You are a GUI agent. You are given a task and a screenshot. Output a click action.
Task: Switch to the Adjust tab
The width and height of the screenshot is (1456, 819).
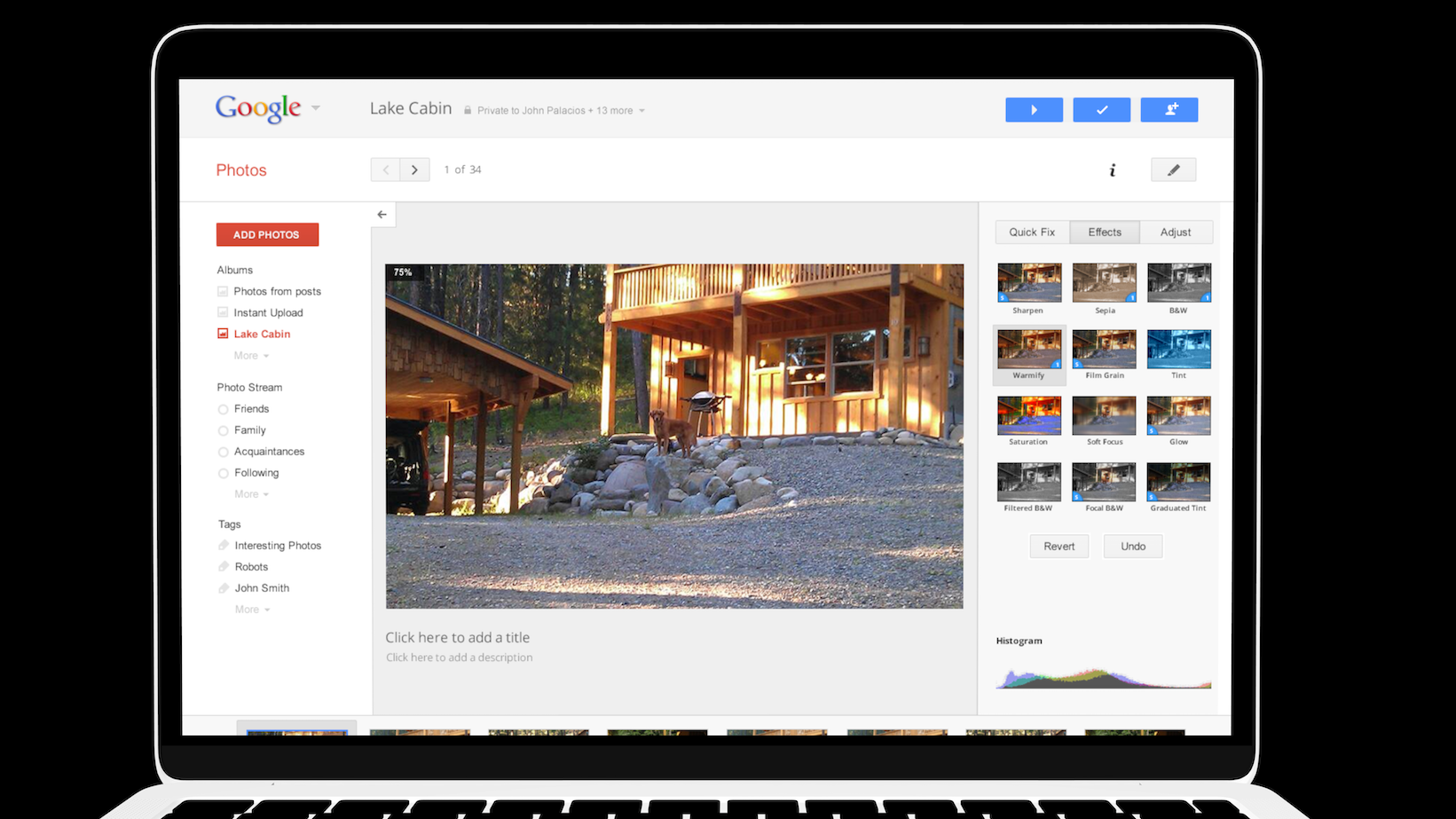pyautogui.click(x=1176, y=232)
